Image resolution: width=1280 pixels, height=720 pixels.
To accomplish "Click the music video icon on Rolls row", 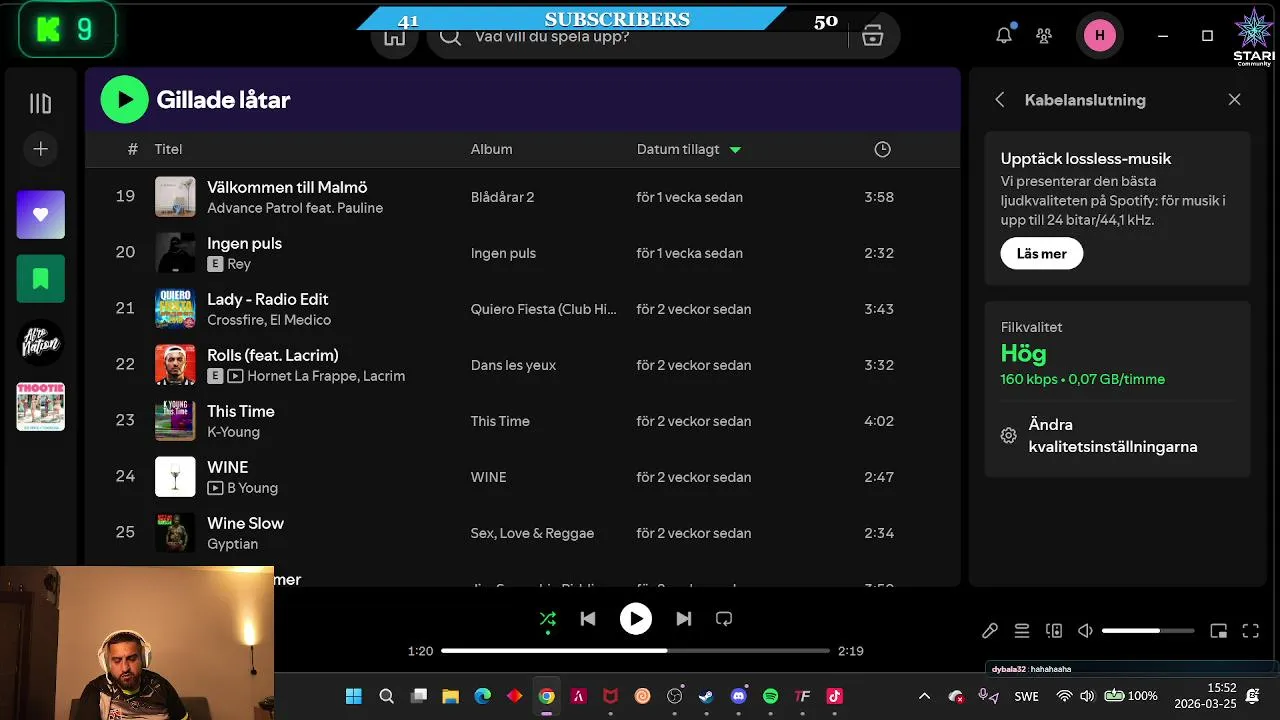I will pos(235,376).
